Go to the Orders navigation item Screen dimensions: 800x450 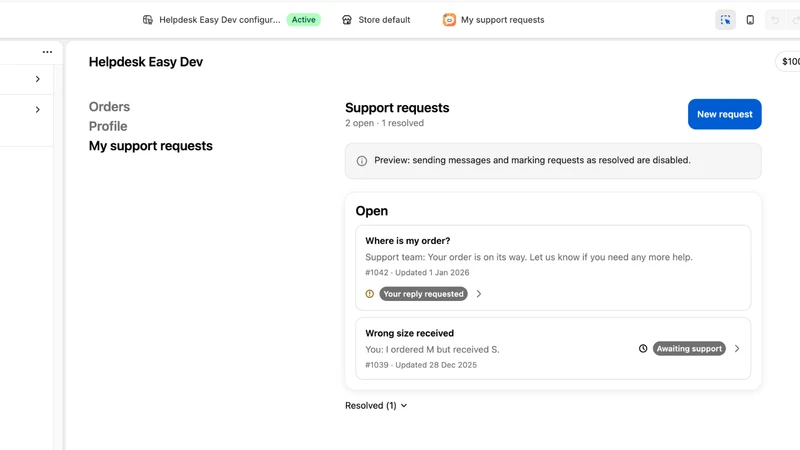(109, 107)
